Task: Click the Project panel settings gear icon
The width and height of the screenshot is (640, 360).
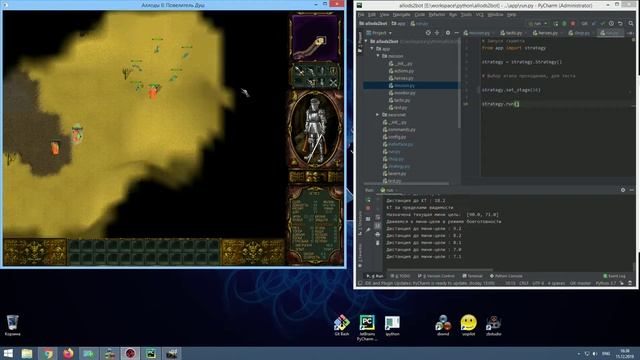Action: point(448,33)
